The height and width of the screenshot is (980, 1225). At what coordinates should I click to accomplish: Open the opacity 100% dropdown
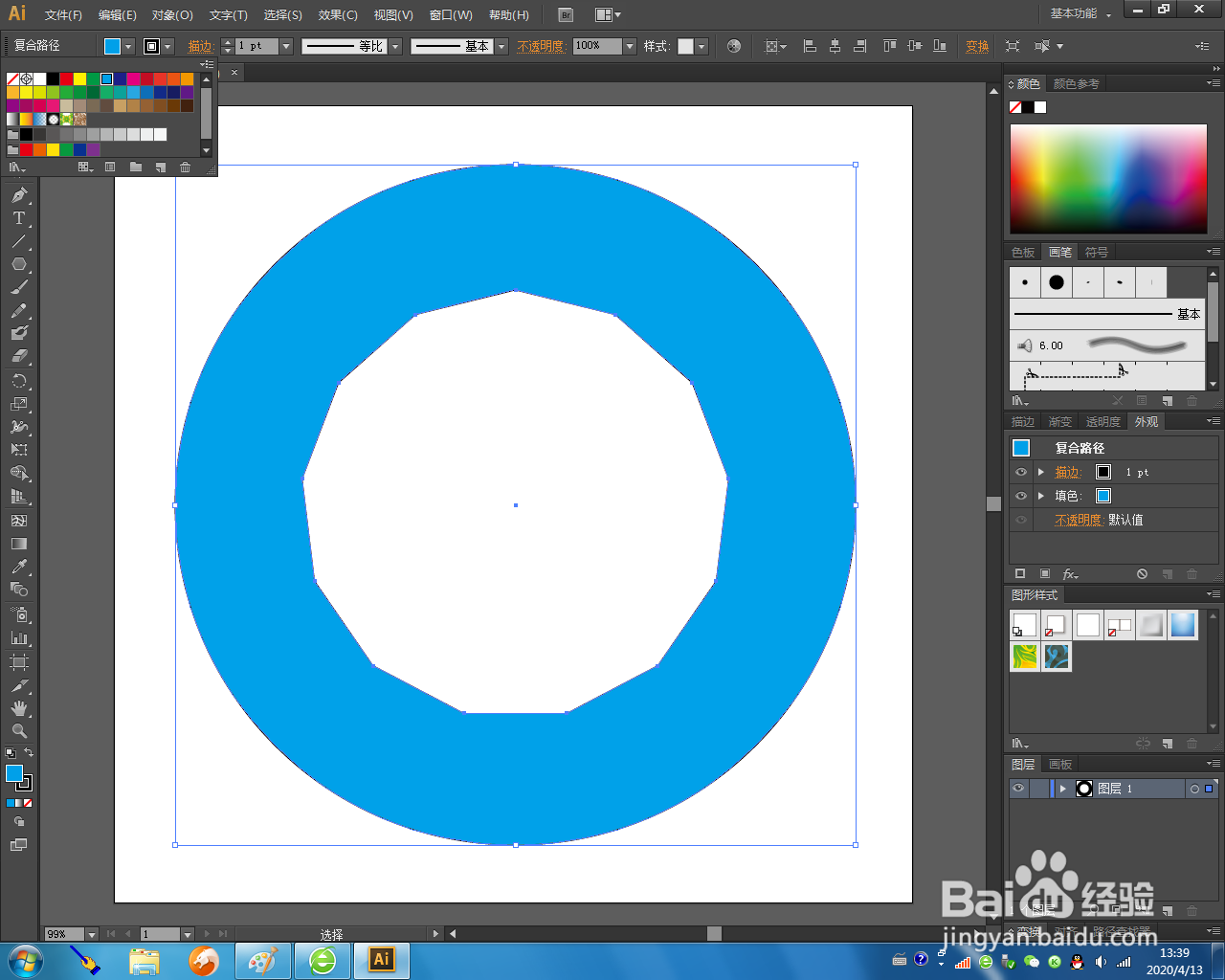[x=630, y=46]
